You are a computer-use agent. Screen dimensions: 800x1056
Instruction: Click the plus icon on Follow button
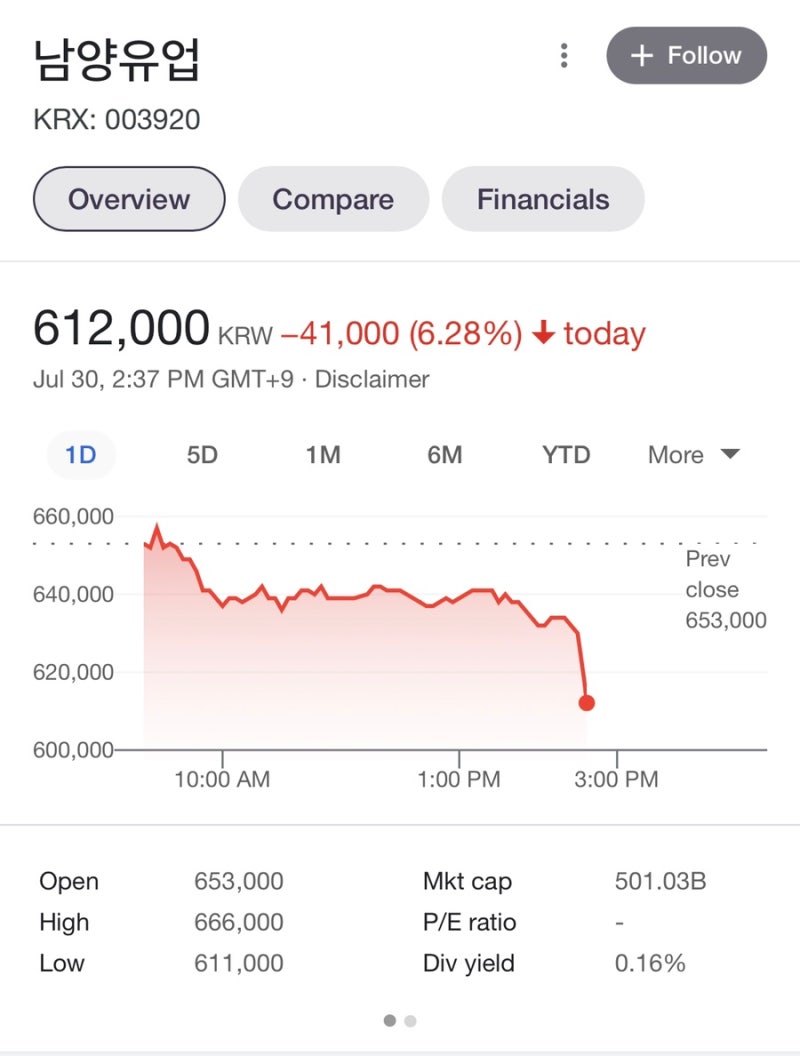(x=642, y=56)
